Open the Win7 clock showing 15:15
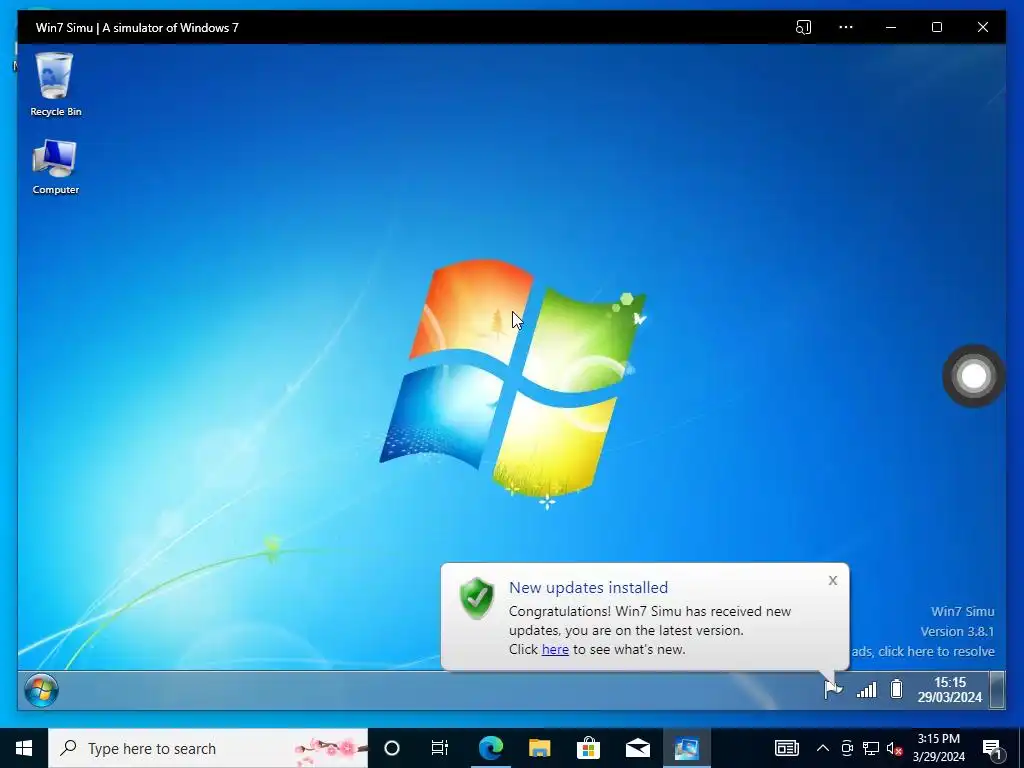This screenshot has height=768, width=1024. click(950, 690)
